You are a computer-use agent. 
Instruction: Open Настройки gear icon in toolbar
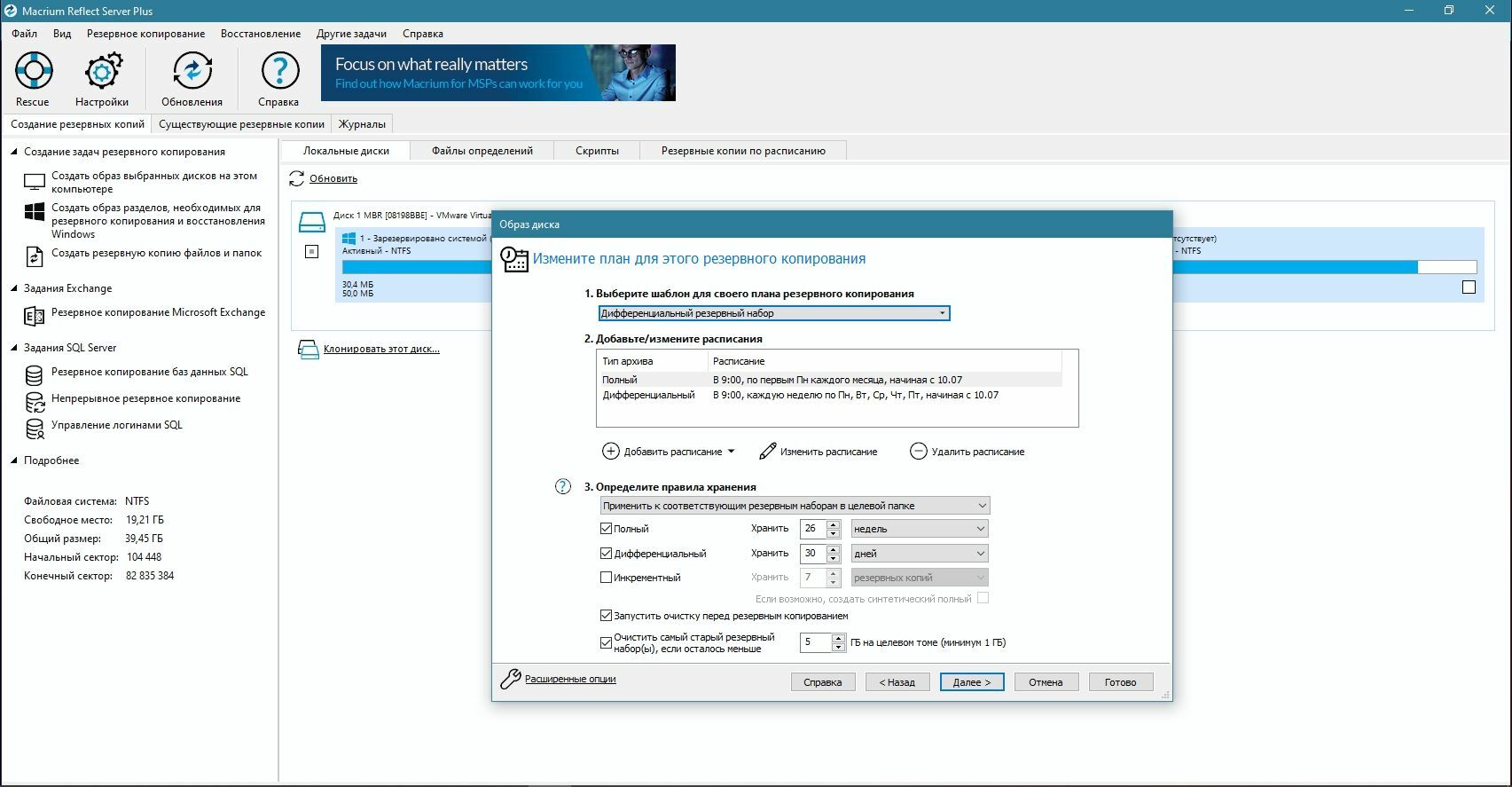coord(103,71)
